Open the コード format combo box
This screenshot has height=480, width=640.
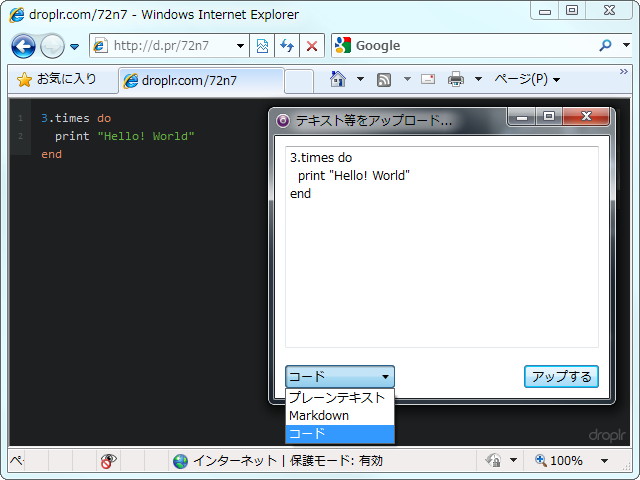(x=340, y=376)
